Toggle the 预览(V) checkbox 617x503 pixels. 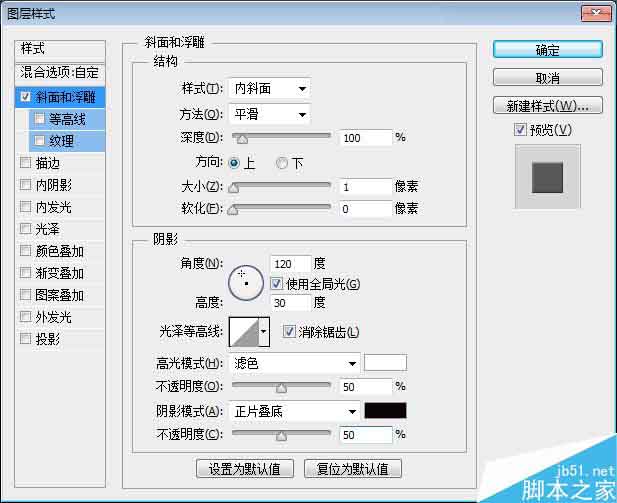click(520, 129)
